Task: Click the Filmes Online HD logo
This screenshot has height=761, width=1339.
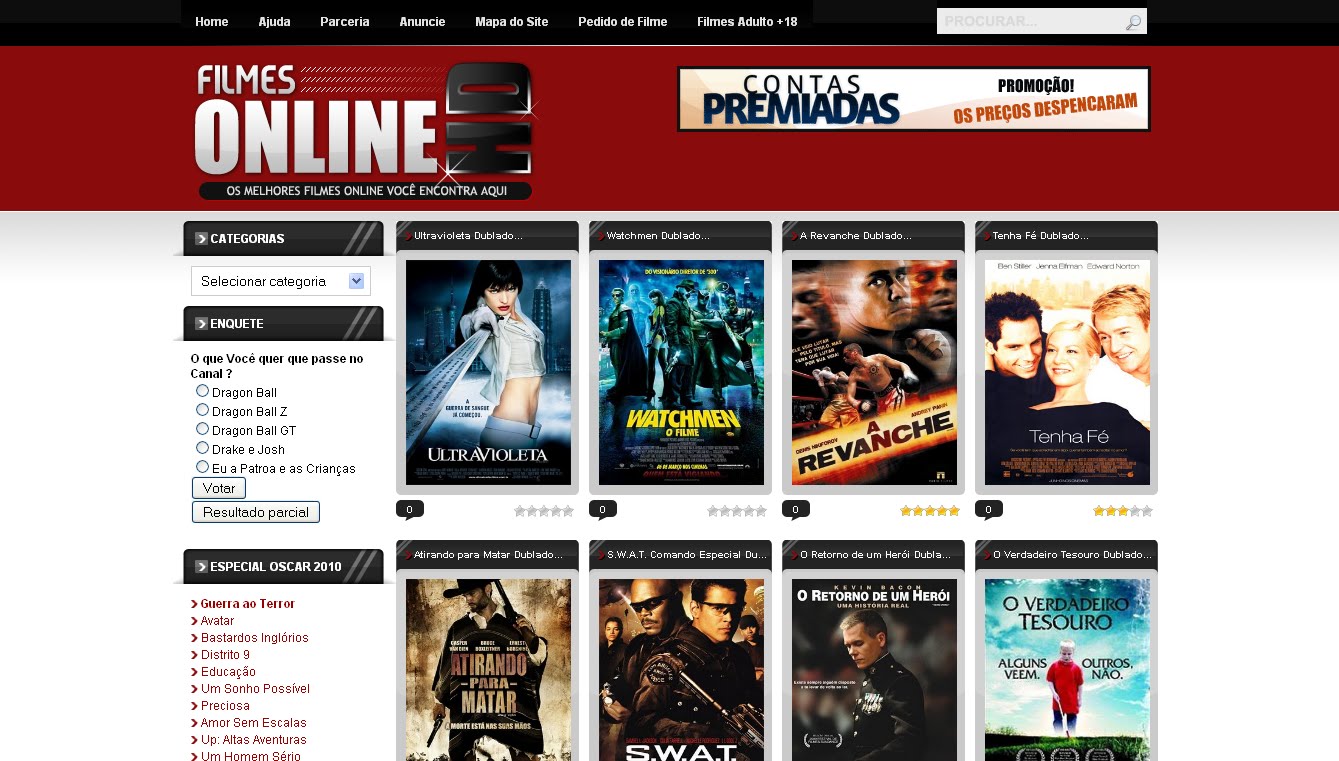Action: 365,131
